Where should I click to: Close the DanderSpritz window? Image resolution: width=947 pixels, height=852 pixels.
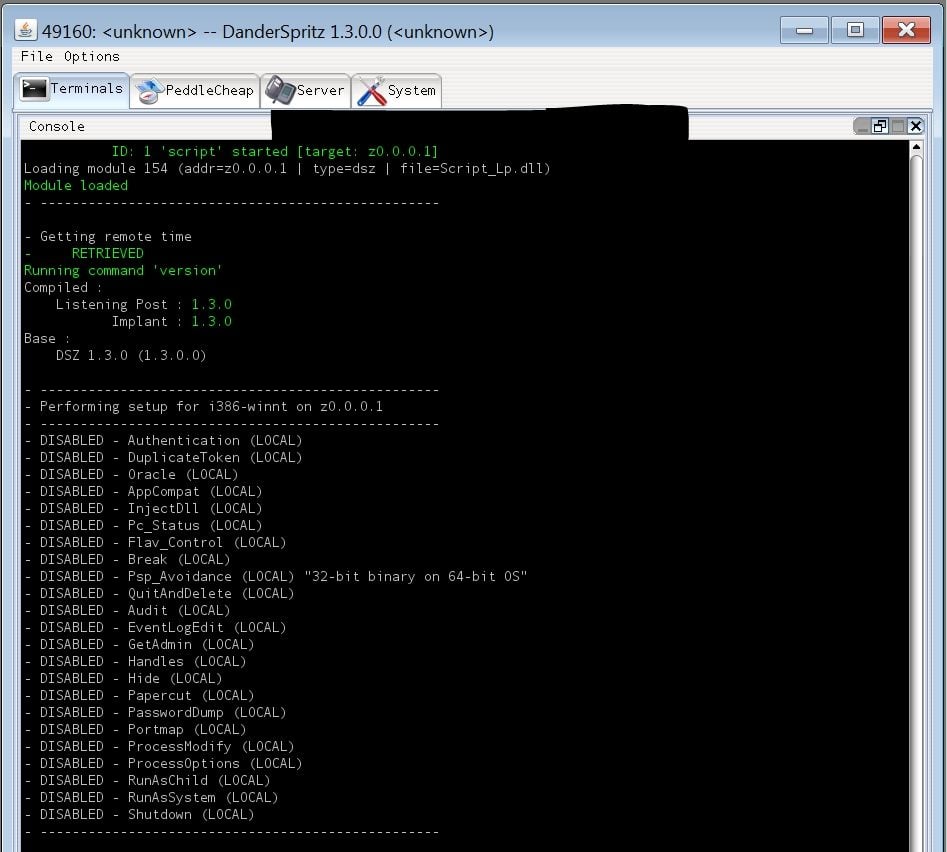[x=906, y=30]
